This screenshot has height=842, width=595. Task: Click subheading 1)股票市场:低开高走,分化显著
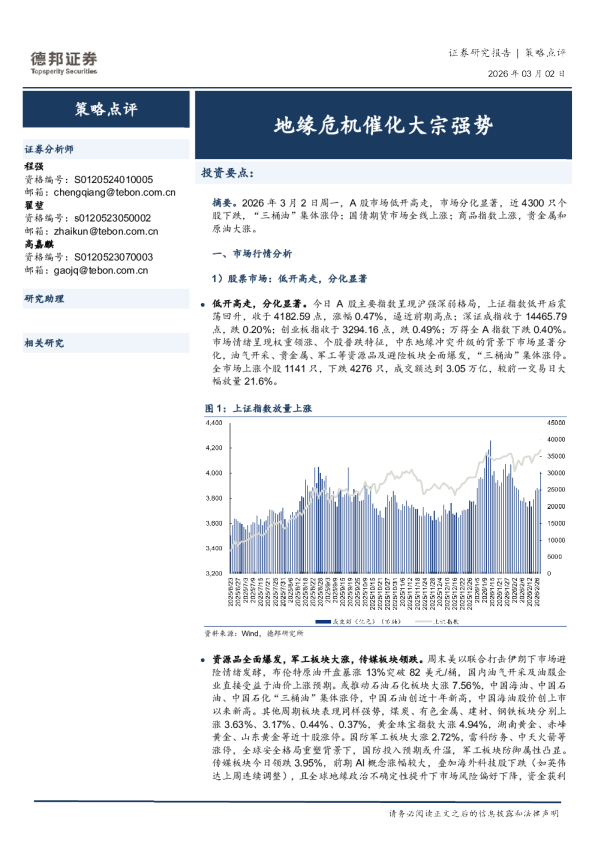click(x=289, y=278)
